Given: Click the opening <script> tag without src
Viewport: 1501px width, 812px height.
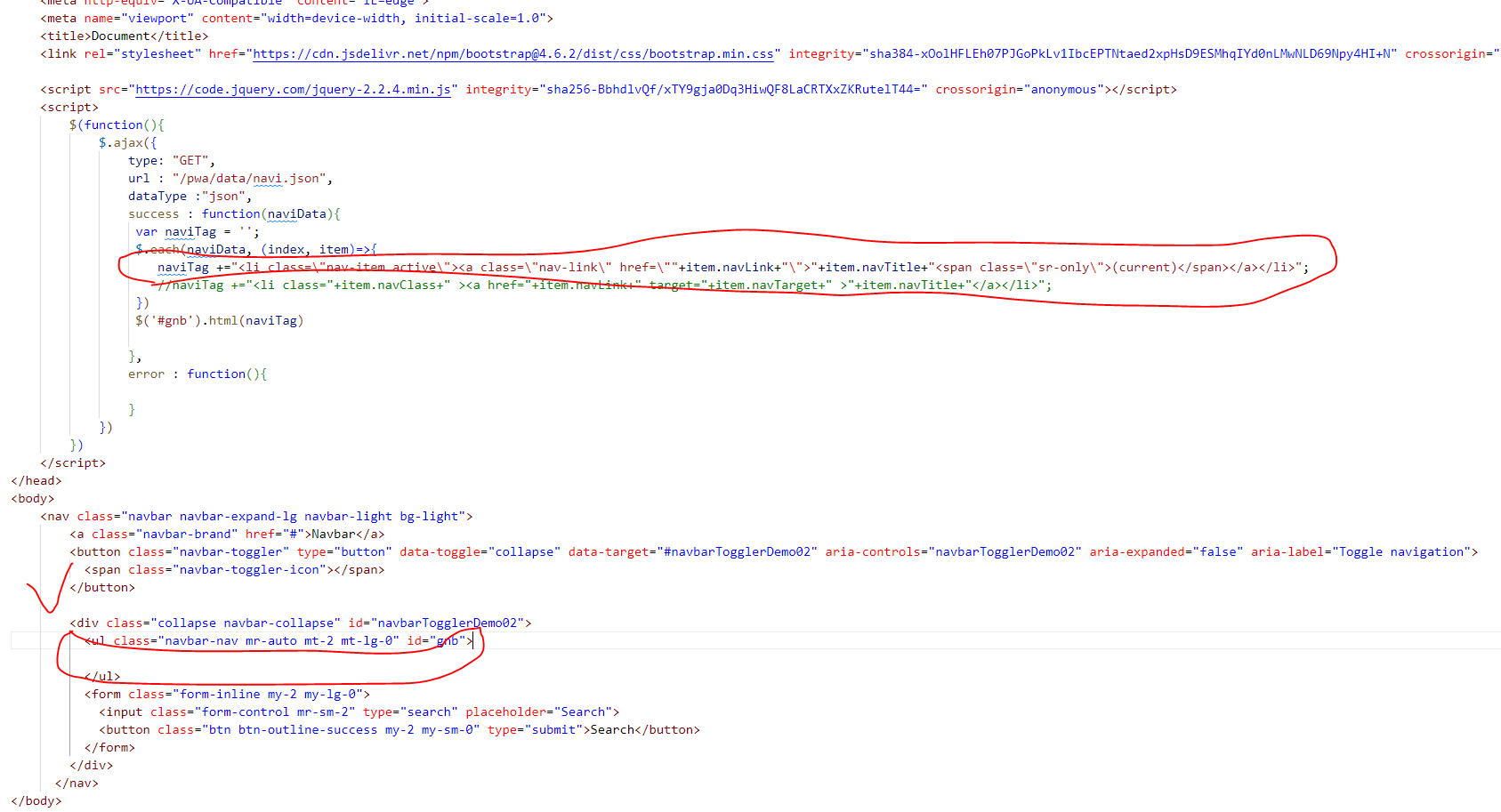Looking at the screenshot, I should [69, 108].
